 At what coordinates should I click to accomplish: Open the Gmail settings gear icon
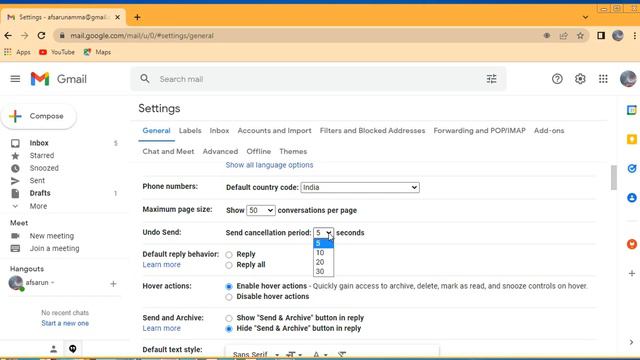point(580,79)
